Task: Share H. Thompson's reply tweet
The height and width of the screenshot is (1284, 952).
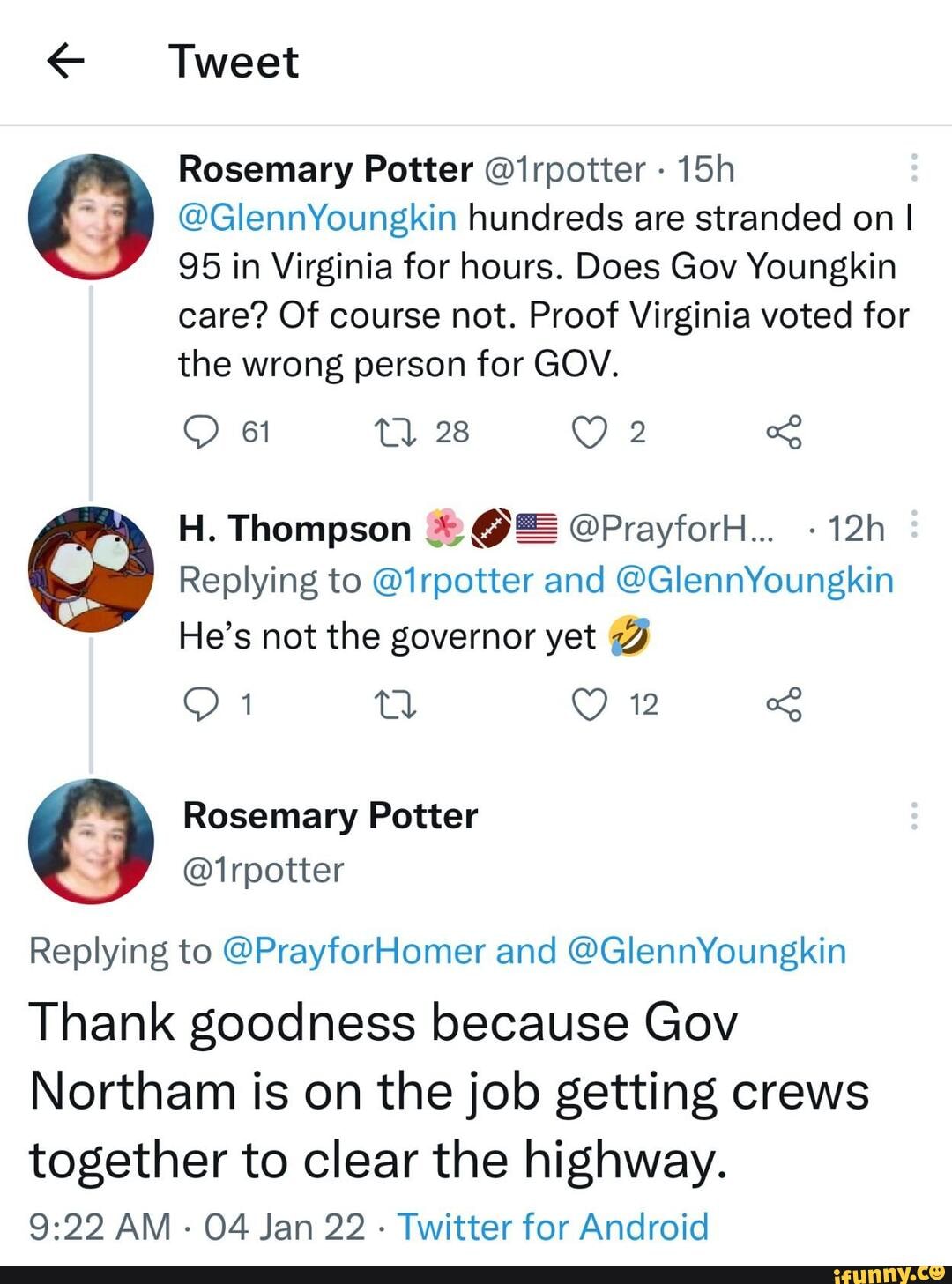Action: (x=784, y=704)
